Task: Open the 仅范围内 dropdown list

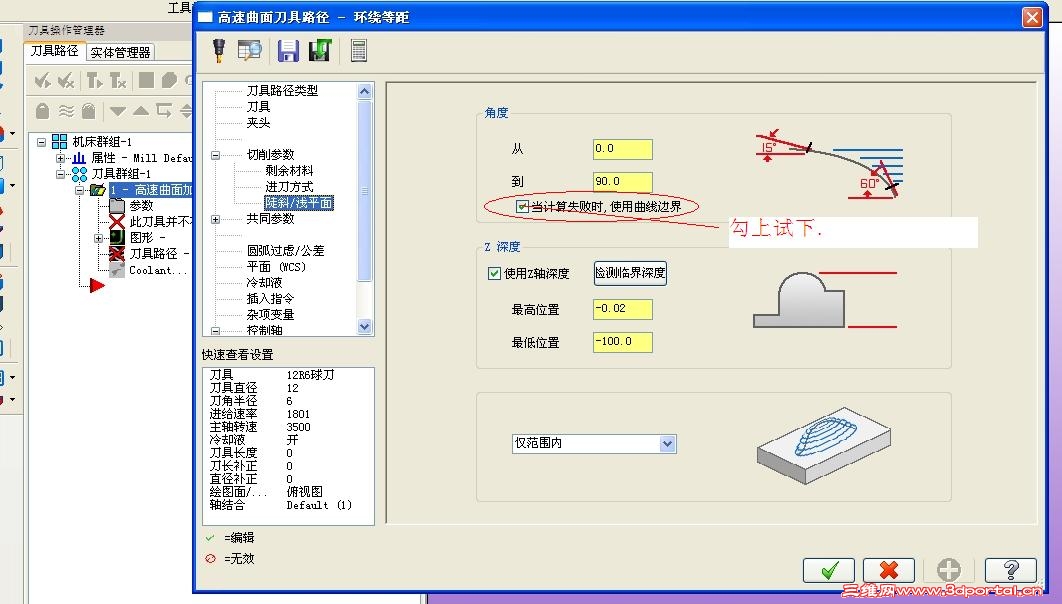Action: [x=667, y=444]
